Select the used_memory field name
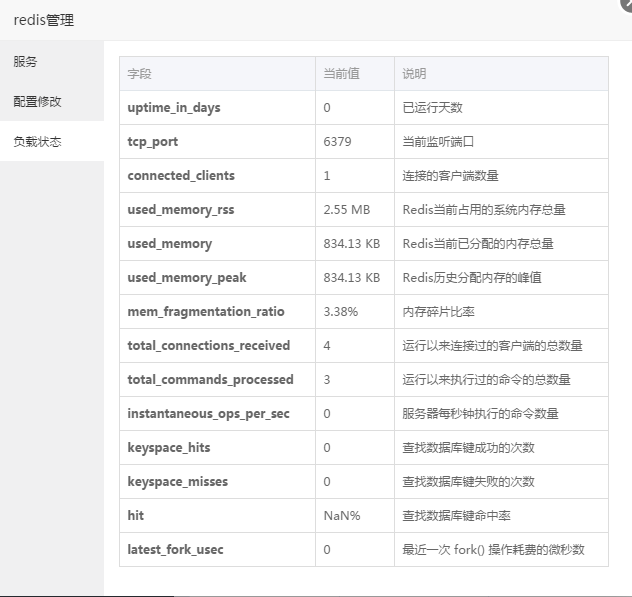 pos(170,244)
